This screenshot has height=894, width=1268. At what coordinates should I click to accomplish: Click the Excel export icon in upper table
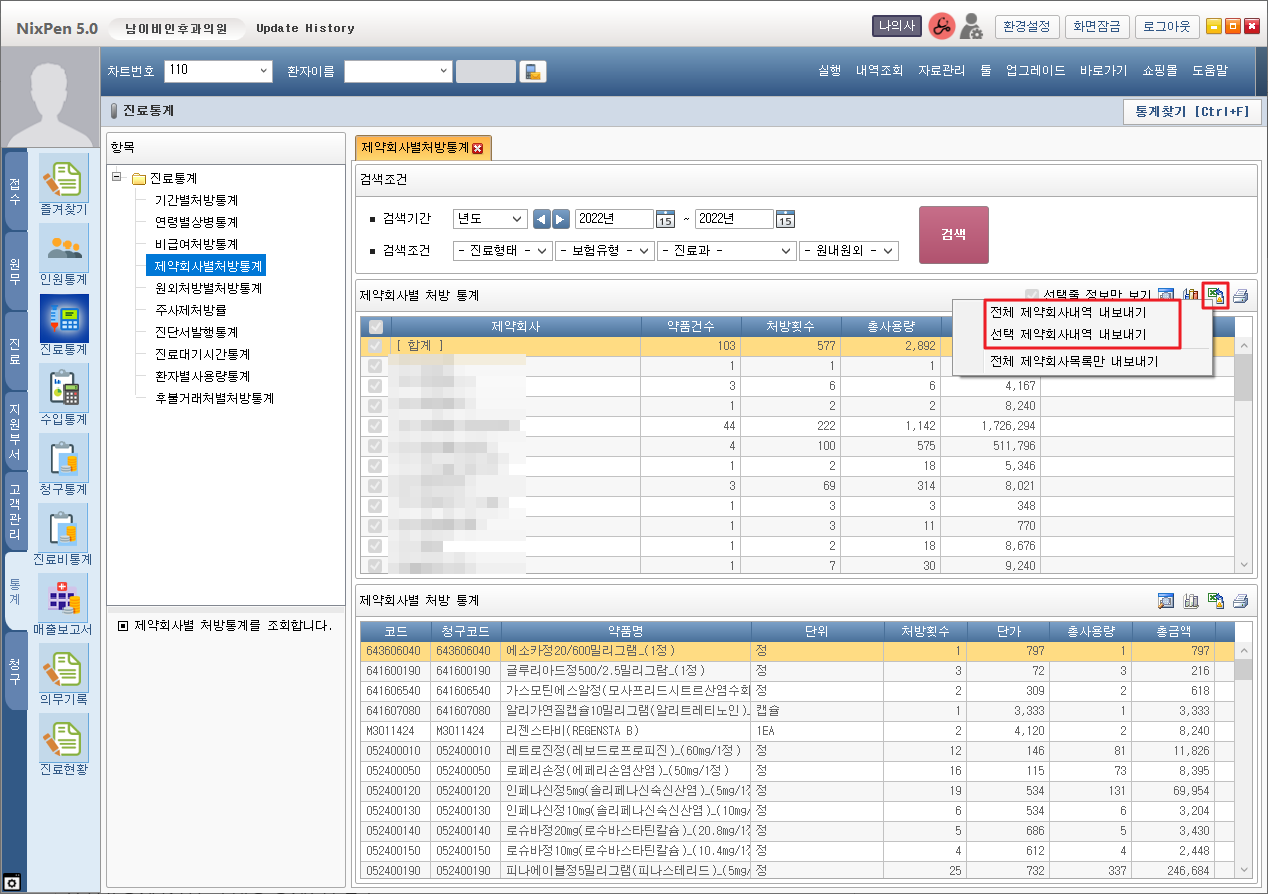coord(1216,295)
